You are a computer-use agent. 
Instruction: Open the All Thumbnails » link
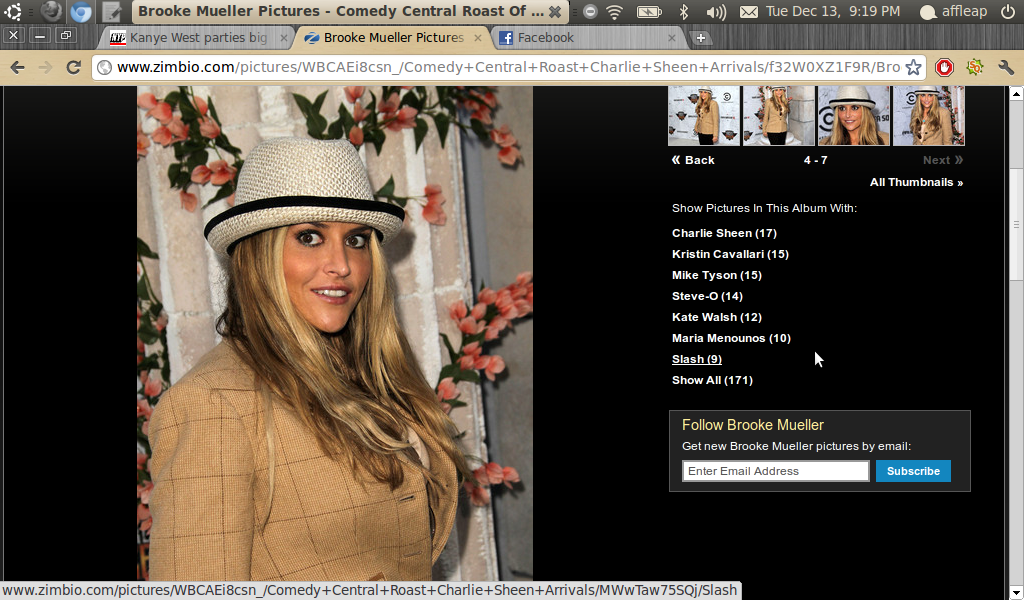(916, 182)
